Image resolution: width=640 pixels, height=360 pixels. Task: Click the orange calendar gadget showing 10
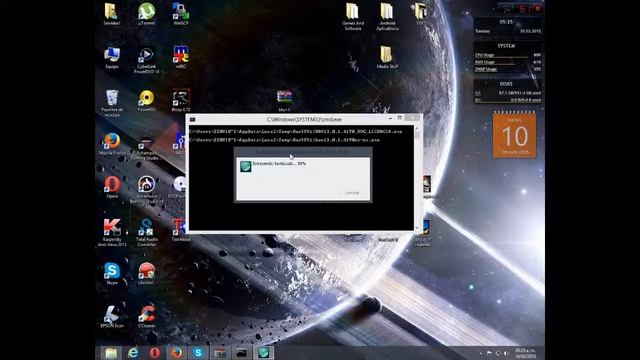(x=514, y=135)
